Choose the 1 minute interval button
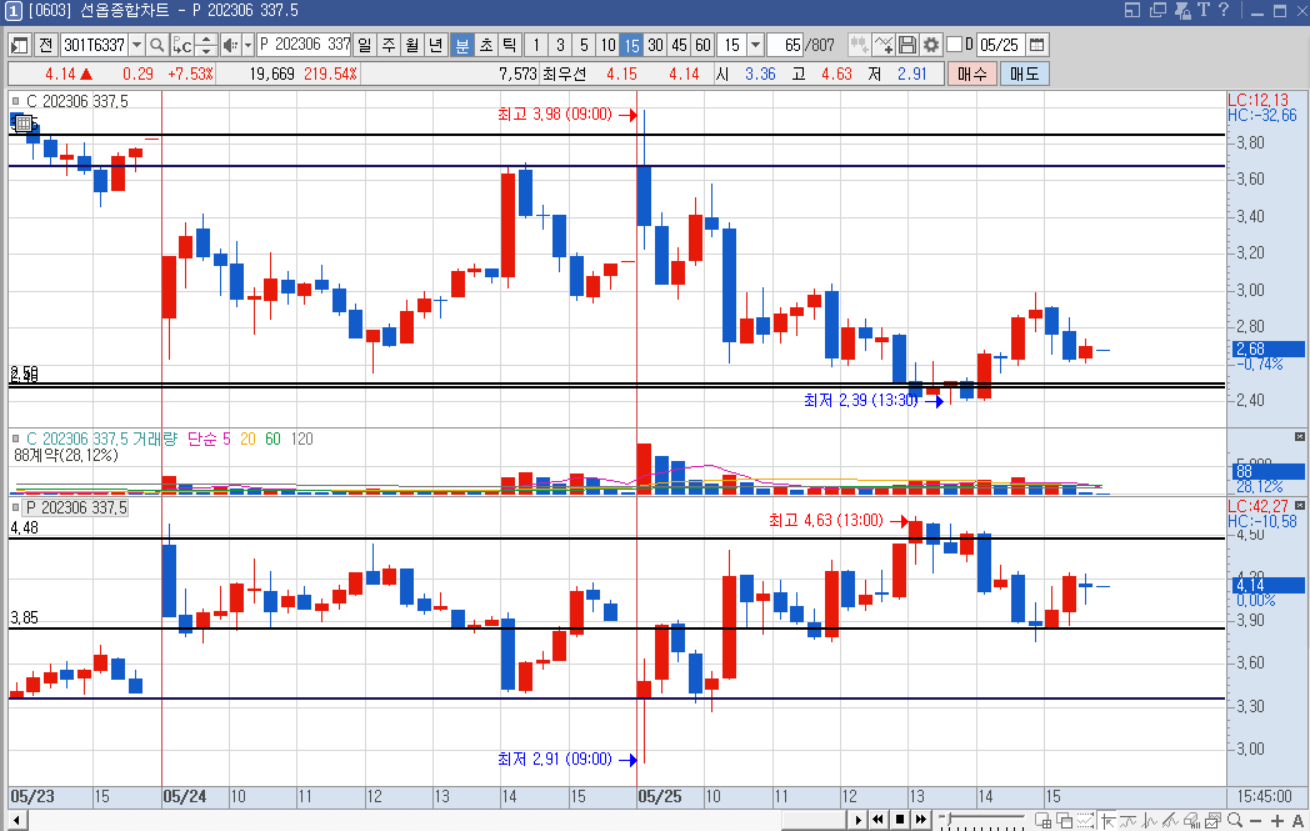1310x831 pixels. pyautogui.click(x=537, y=45)
